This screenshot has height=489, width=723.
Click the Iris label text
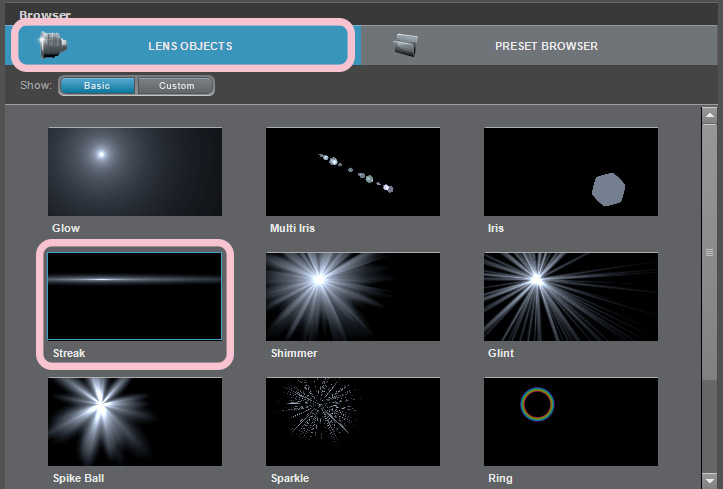coord(496,228)
